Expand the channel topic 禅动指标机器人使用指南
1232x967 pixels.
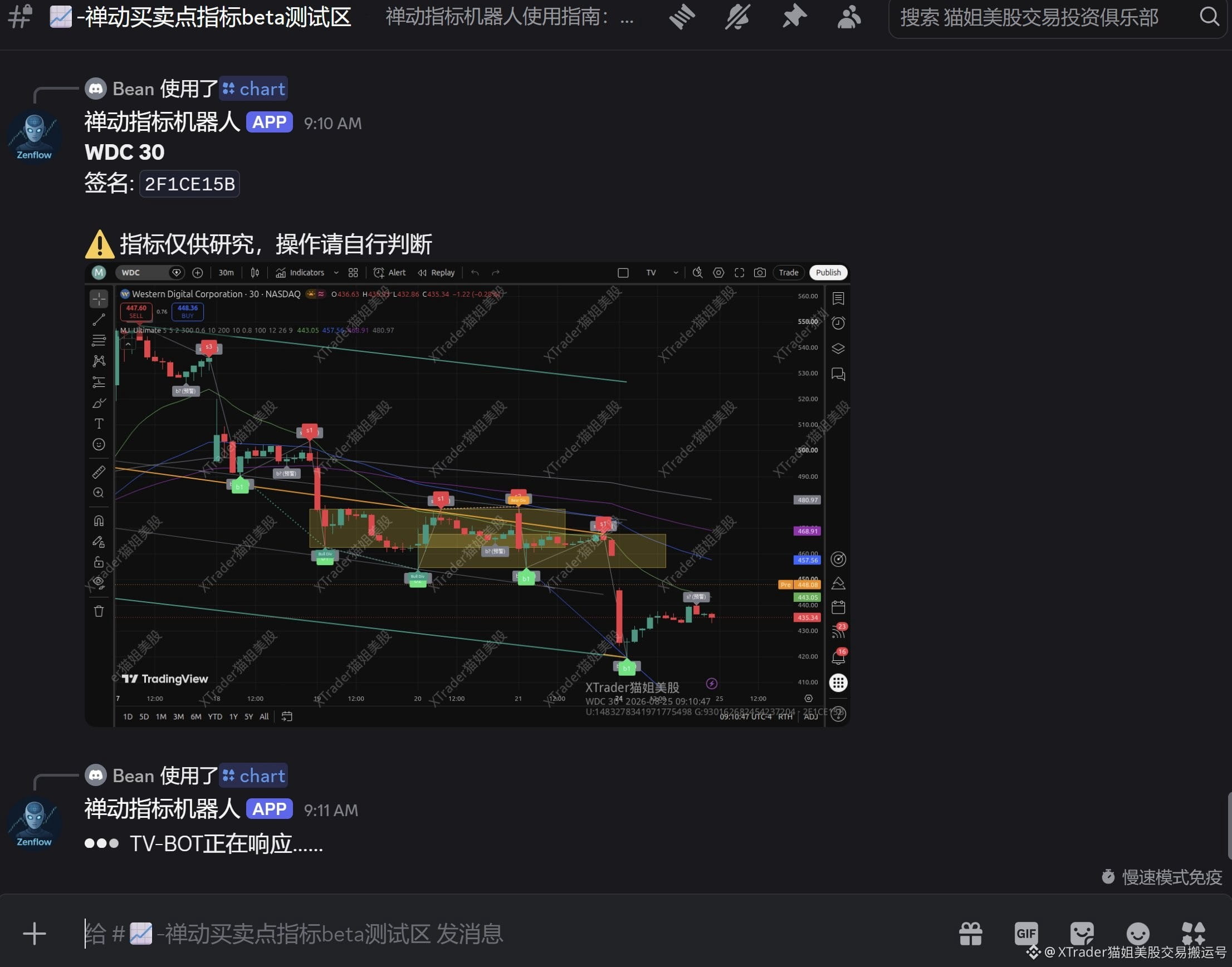pyautogui.click(x=509, y=18)
